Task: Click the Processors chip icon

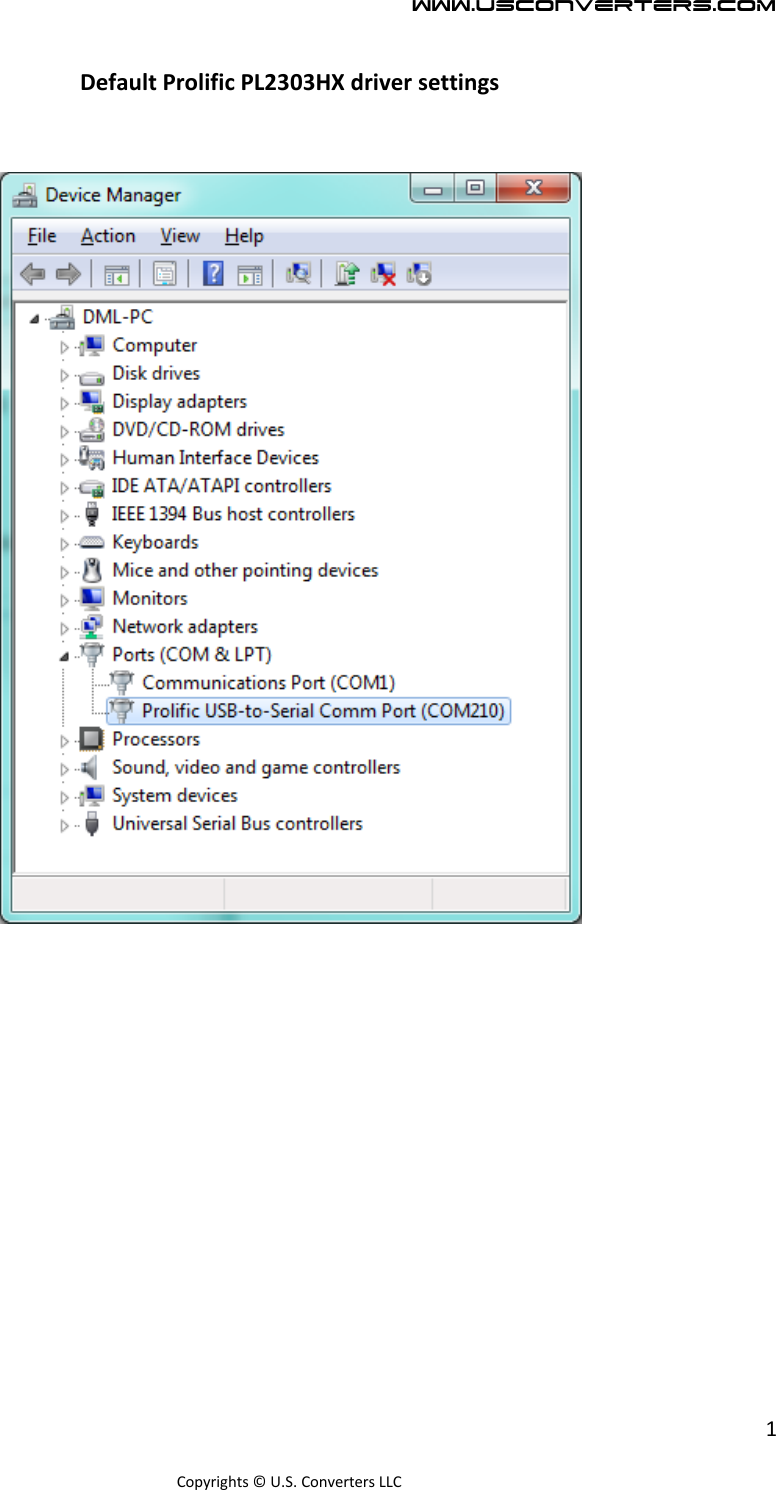Action: coord(91,739)
